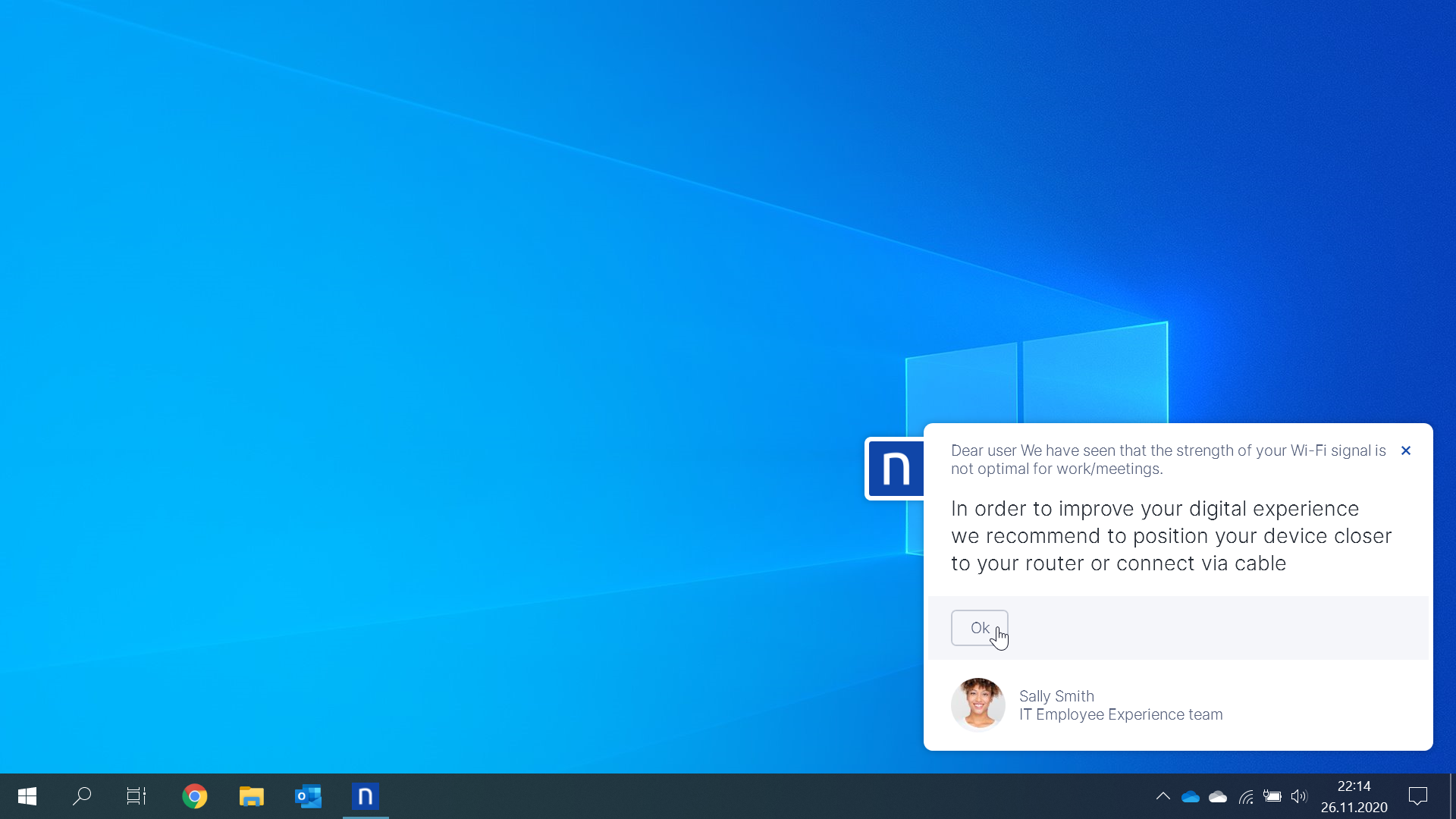Screen dimensions: 1456x819
Task: Launch Google Chrome from taskbar
Action: coord(195,796)
